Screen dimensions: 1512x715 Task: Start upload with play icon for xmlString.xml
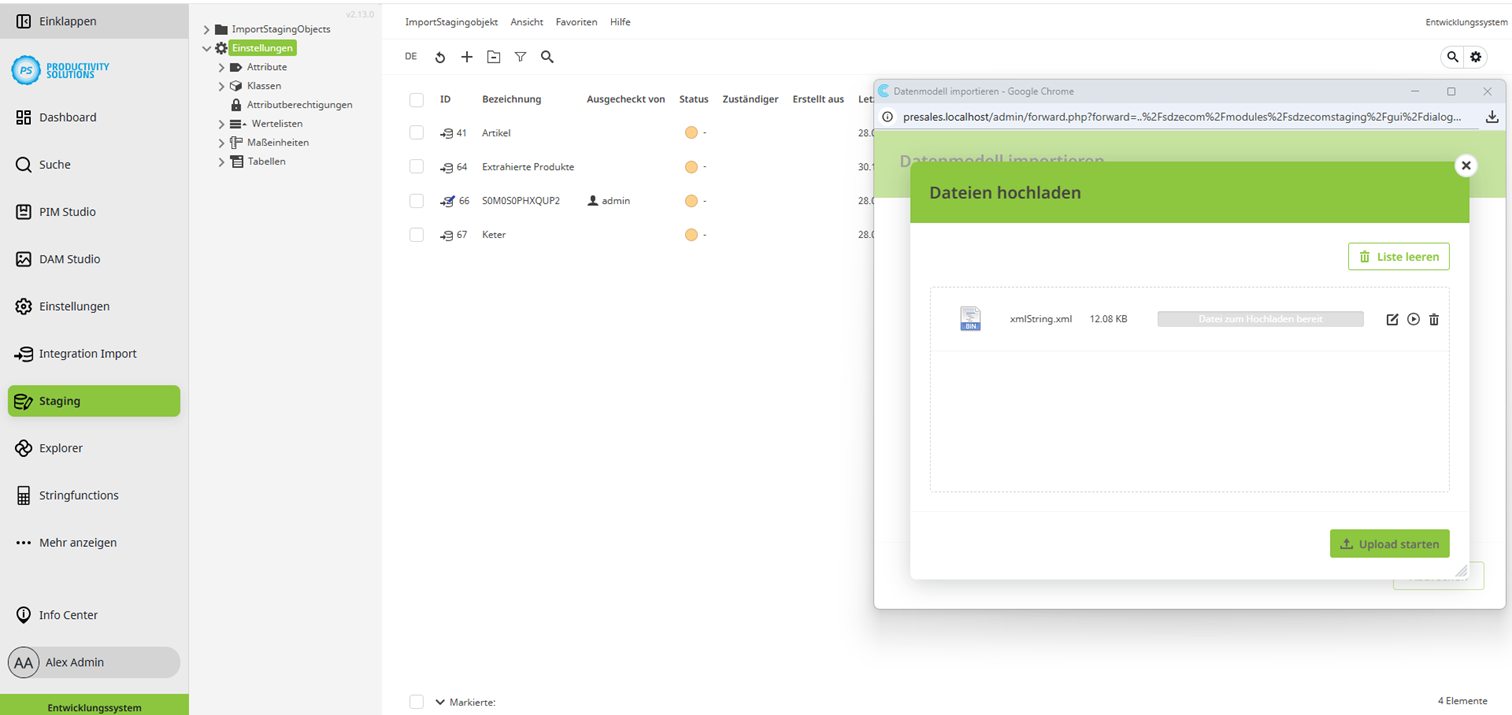coord(1413,319)
